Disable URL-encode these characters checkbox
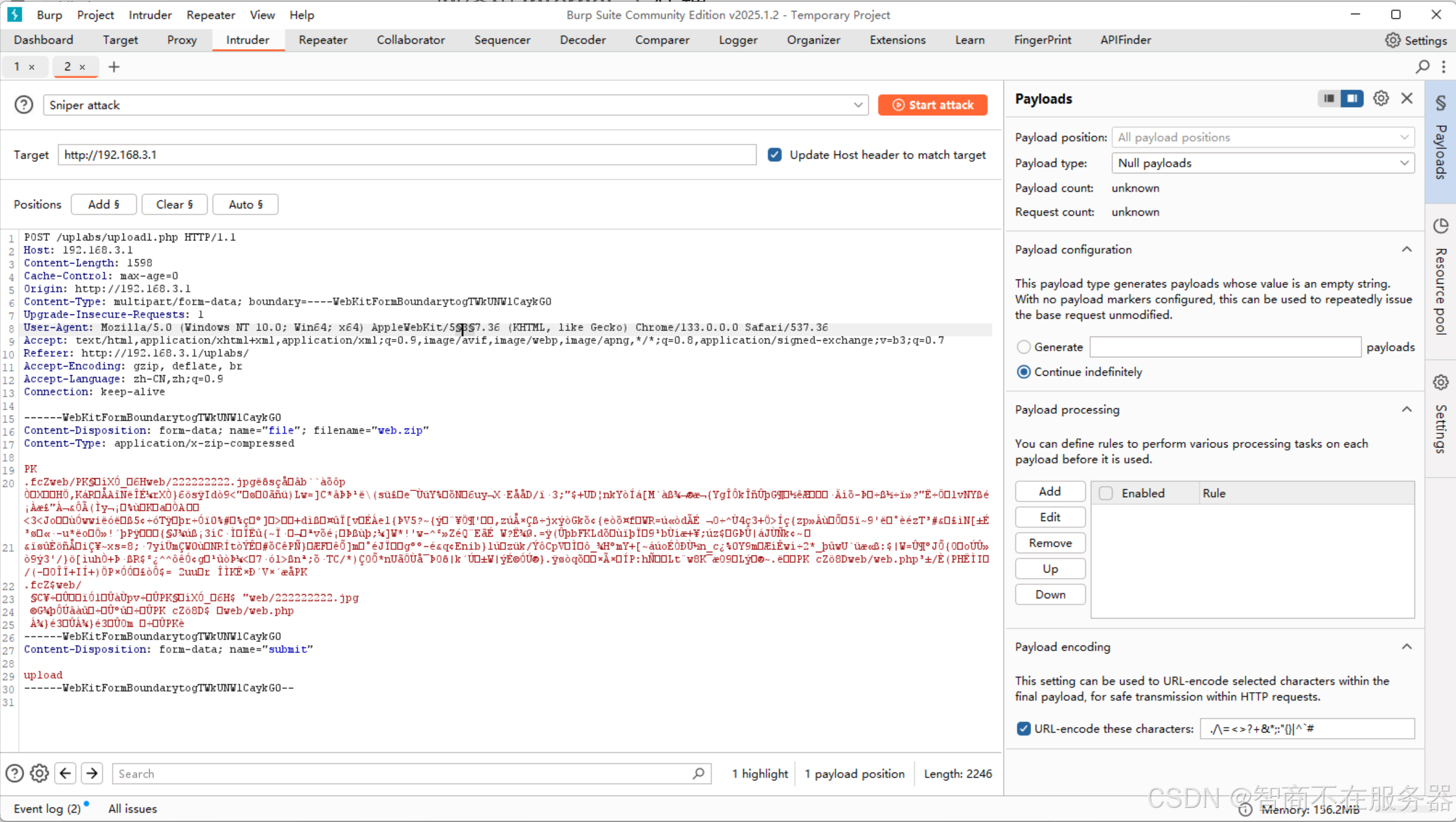Viewport: 1456px width, 822px height. coord(1023,729)
